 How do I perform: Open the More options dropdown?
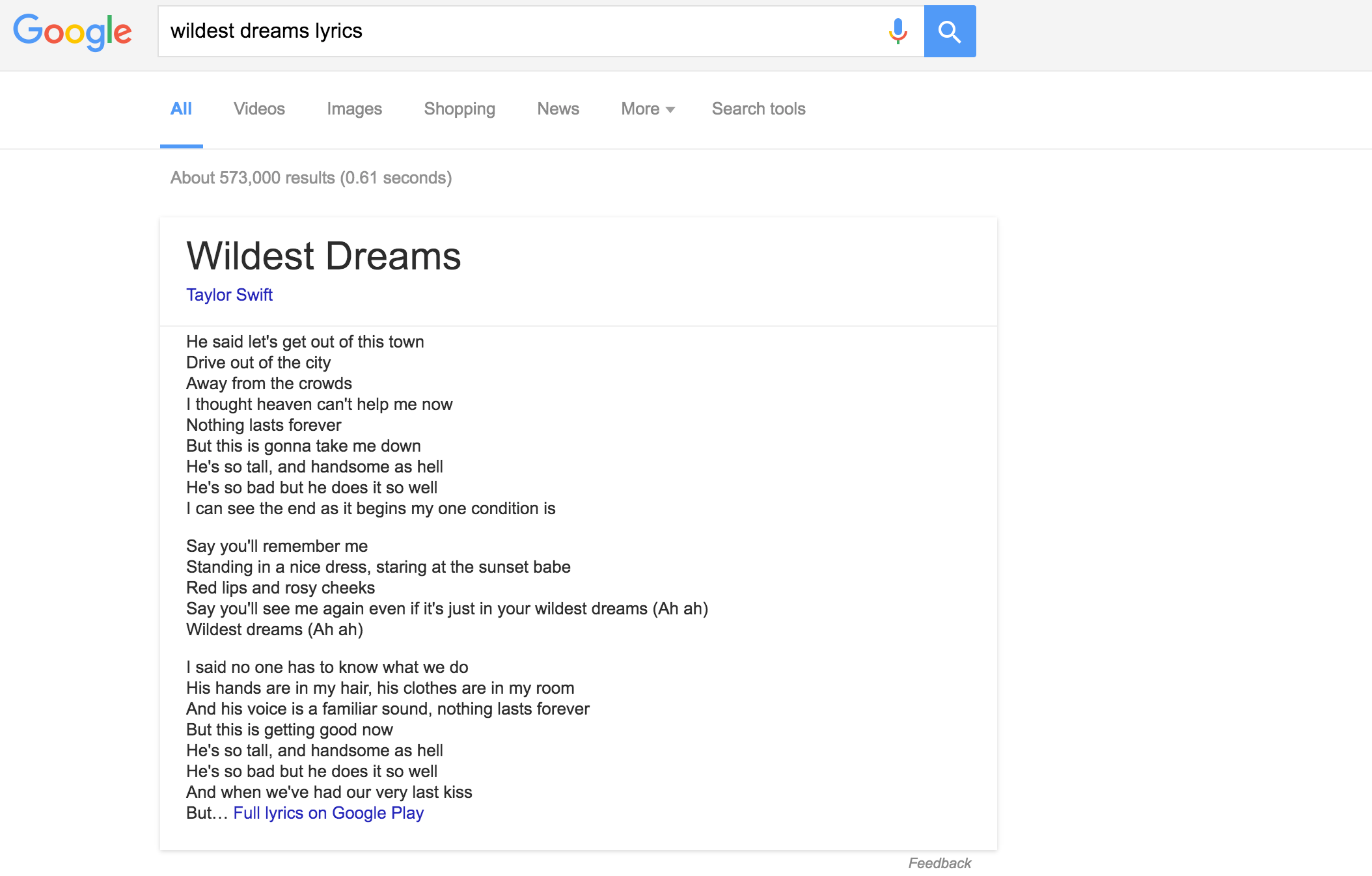640,109
